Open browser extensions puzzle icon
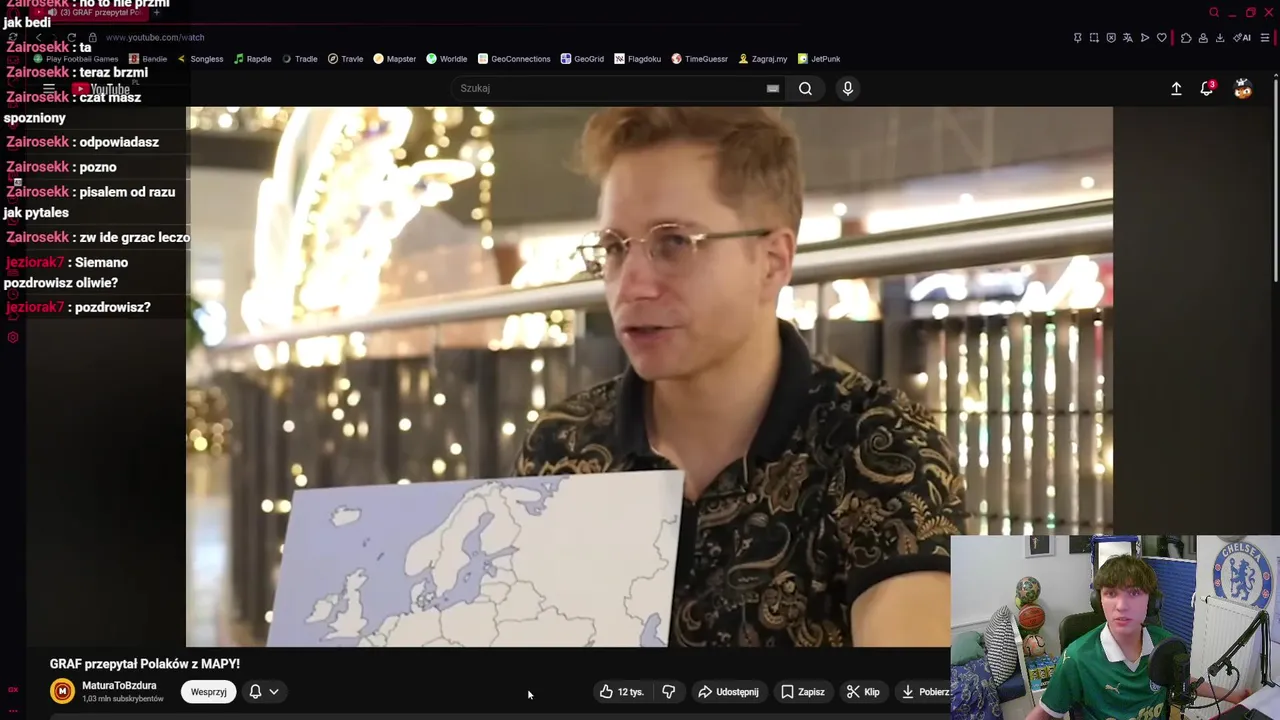Viewport: 1280px width, 720px height. click(x=1186, y=38)
